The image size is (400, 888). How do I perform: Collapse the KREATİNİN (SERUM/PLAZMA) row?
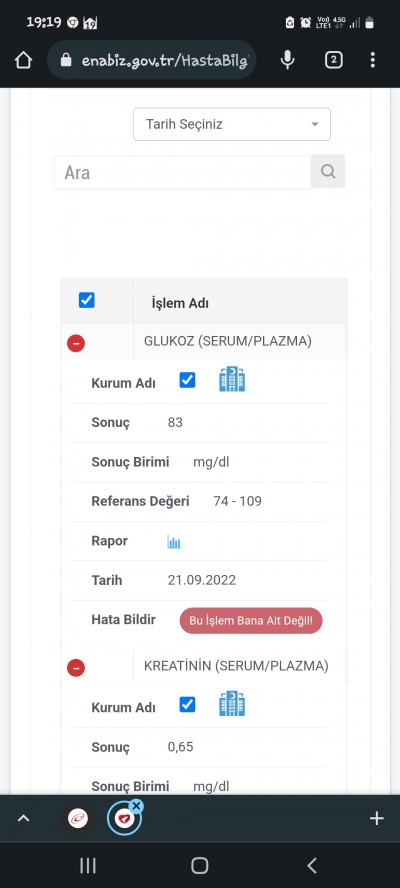coord(76,668)
